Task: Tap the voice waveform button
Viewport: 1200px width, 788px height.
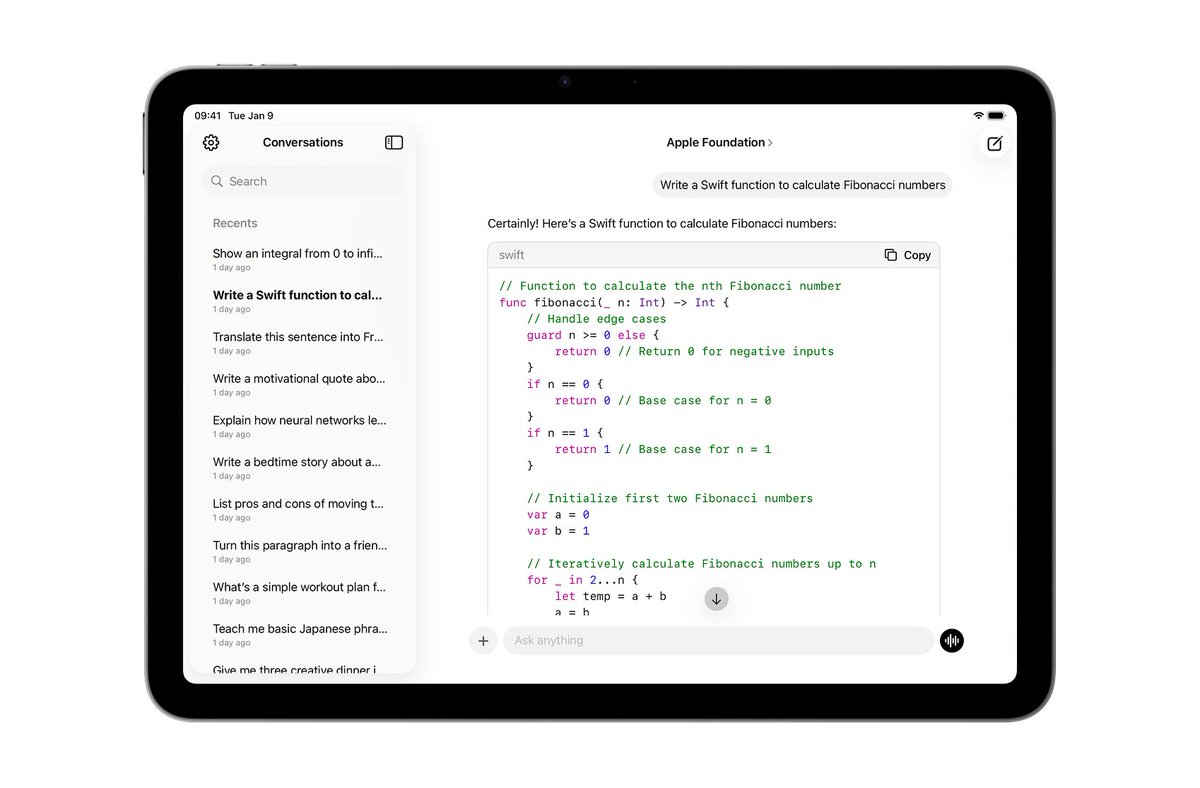Action: pyautogui.click(x=952, y=641)
